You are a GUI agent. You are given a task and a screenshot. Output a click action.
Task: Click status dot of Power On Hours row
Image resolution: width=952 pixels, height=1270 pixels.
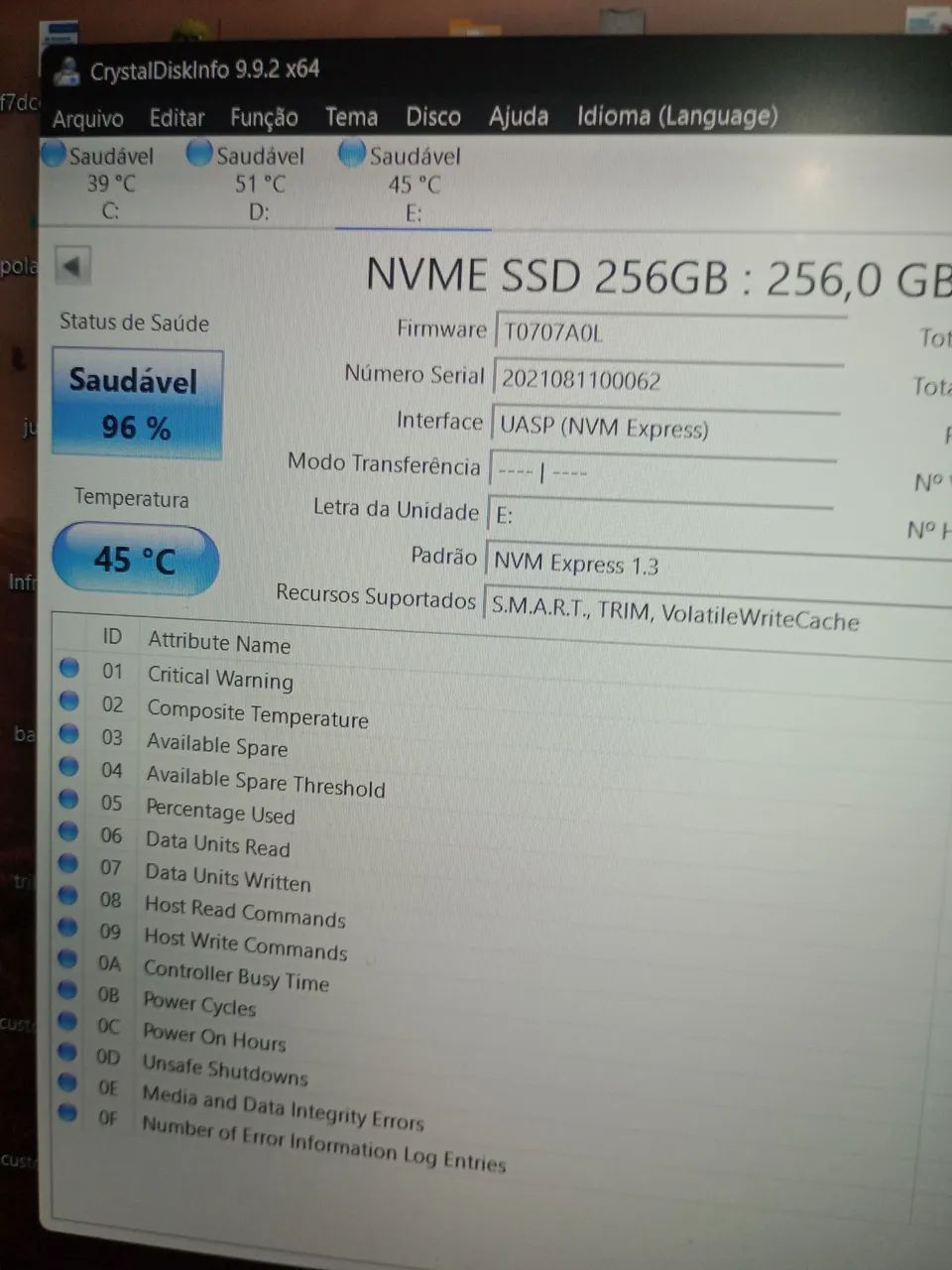(x=67, y=1020)
